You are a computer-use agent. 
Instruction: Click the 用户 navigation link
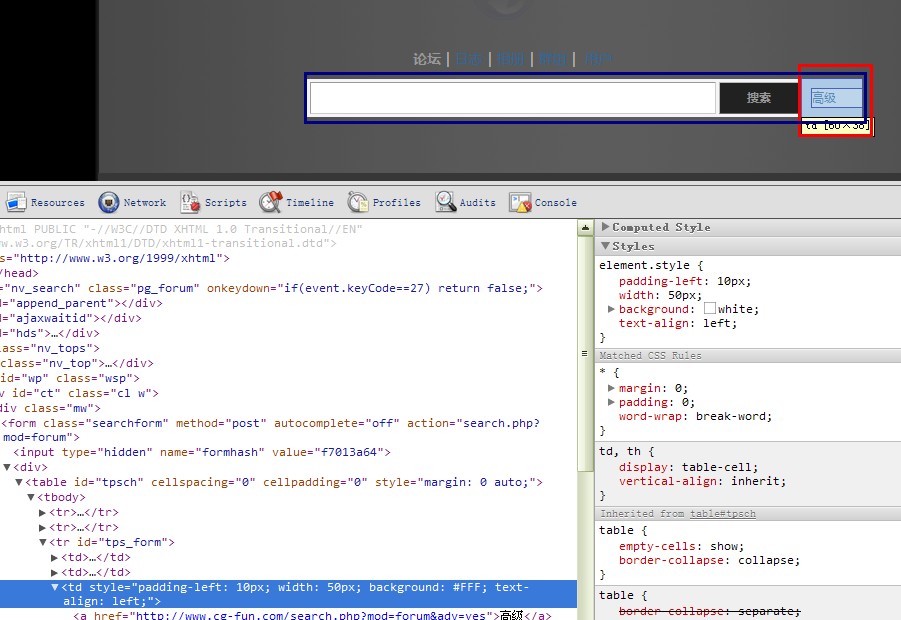pyautogui.click(x=599, y=59)
